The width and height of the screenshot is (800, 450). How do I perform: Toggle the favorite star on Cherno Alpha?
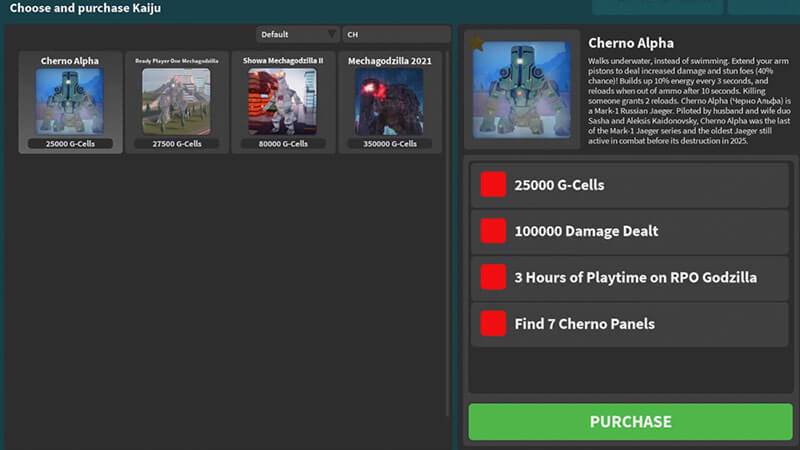[x=477, y=43]
